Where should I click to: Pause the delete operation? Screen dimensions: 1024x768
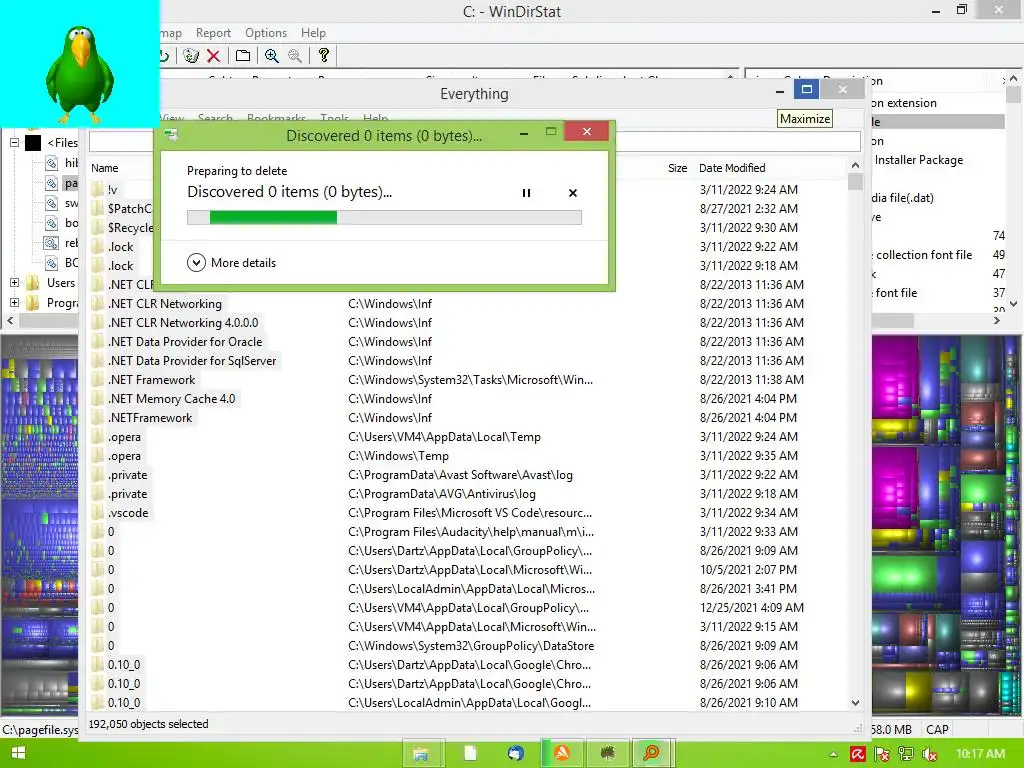pyautogui.click(x=526, y=193)
